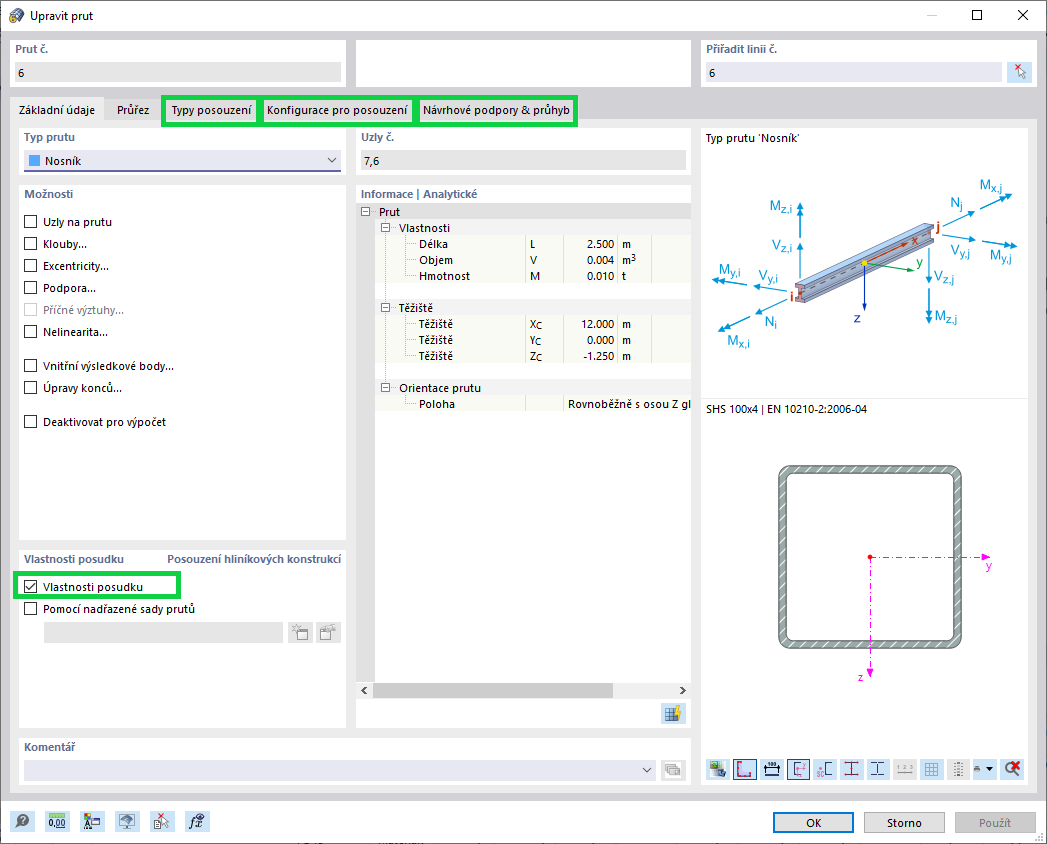This screenshot has height=844, width=1047.
Task: Open the comment library icon beside Komentář
Action: coord(673,770)
